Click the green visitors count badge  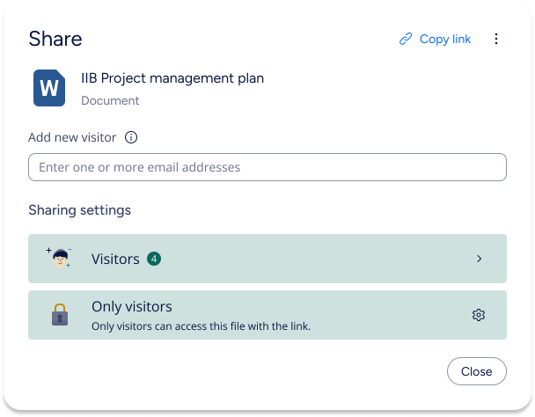tap(154, 259)
